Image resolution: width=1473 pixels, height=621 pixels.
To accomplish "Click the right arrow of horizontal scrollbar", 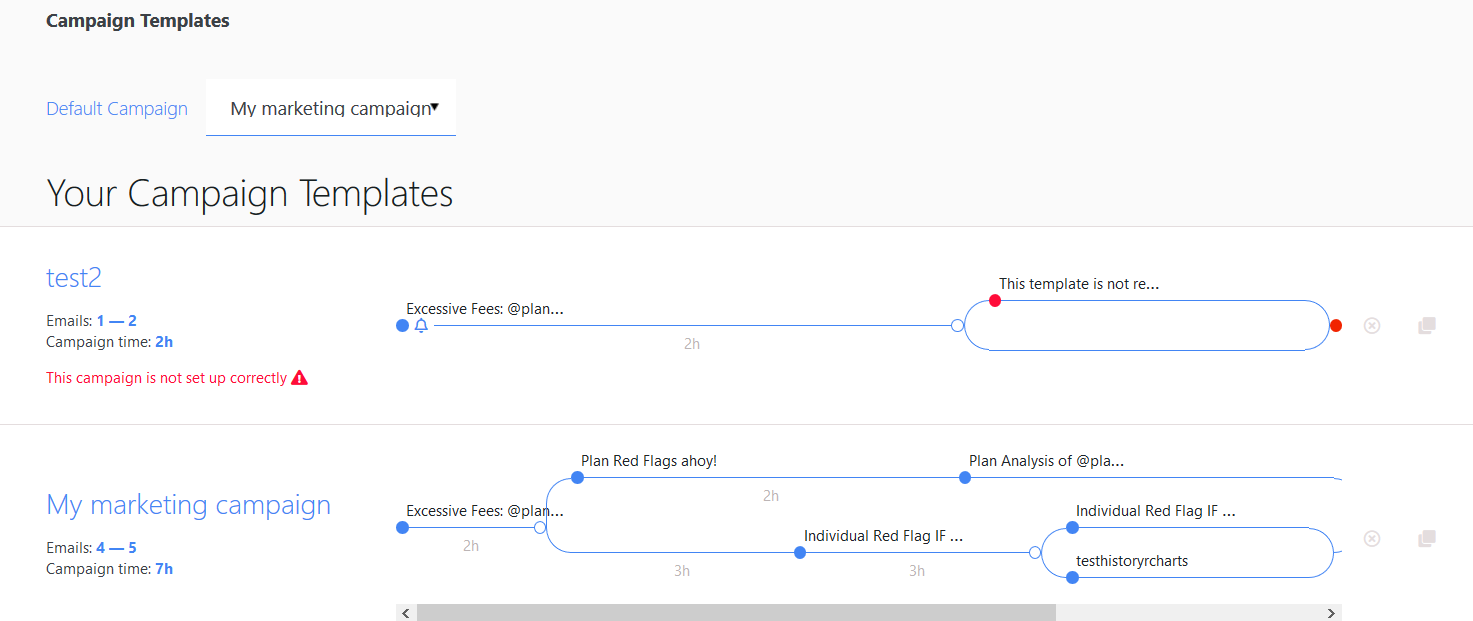I will [1331, 613].
